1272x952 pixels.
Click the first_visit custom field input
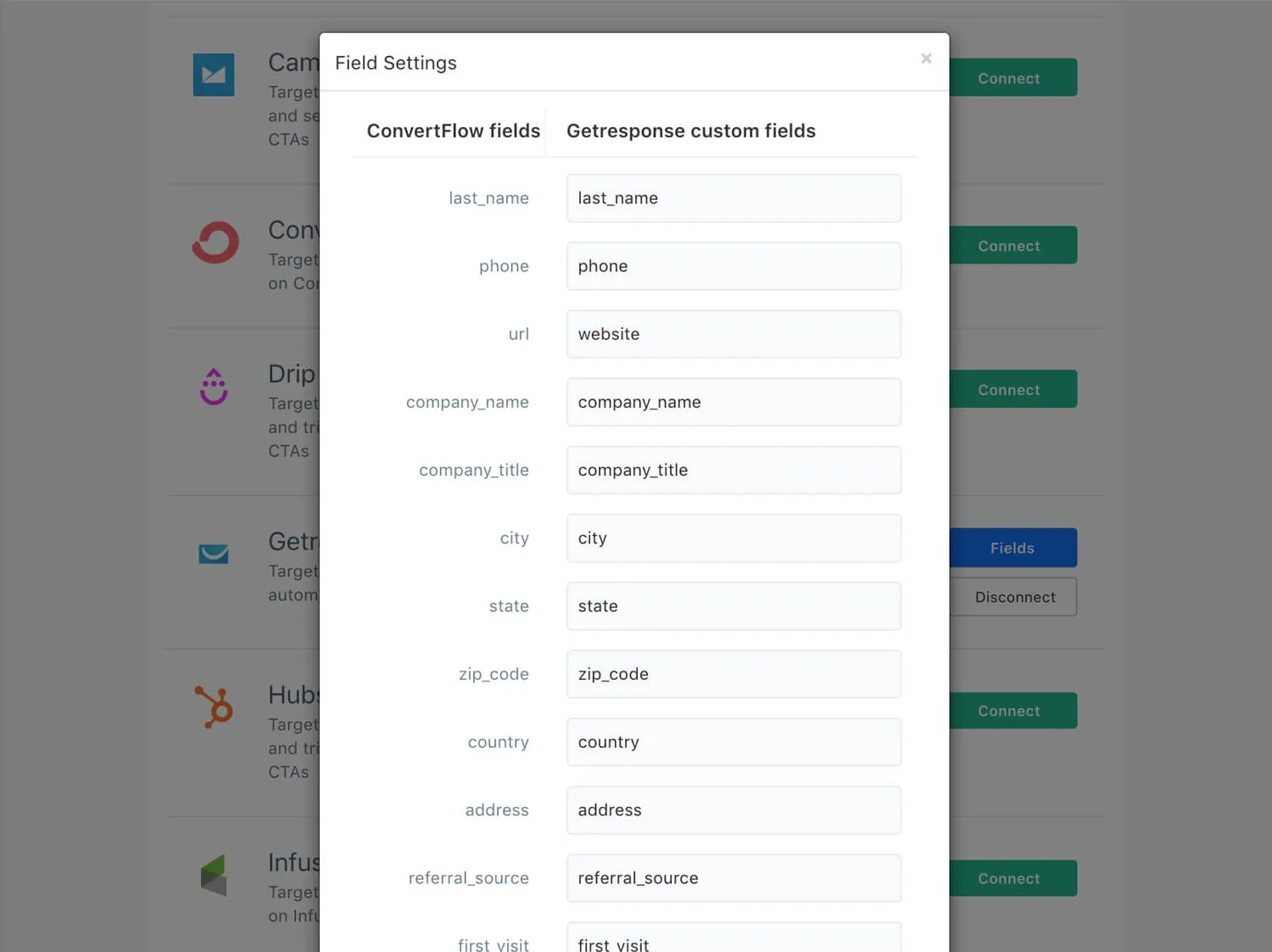point(734,938)
